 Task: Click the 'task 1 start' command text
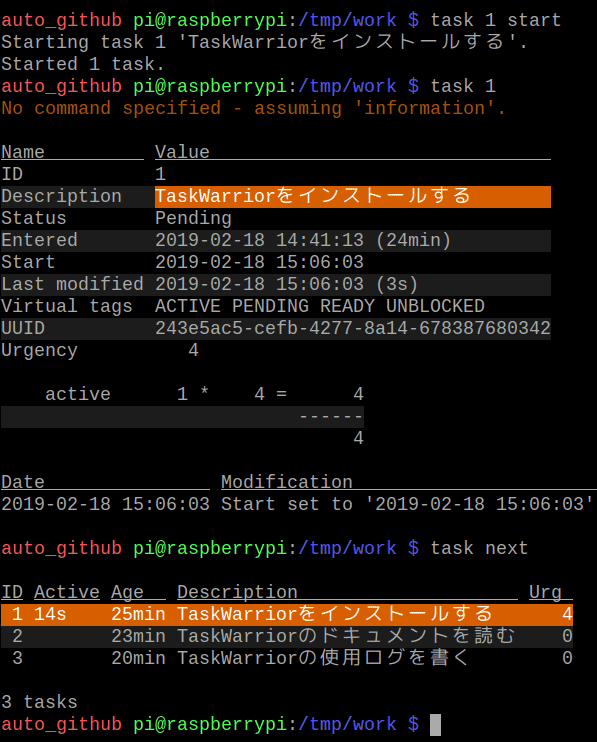[x=495, y=20]
